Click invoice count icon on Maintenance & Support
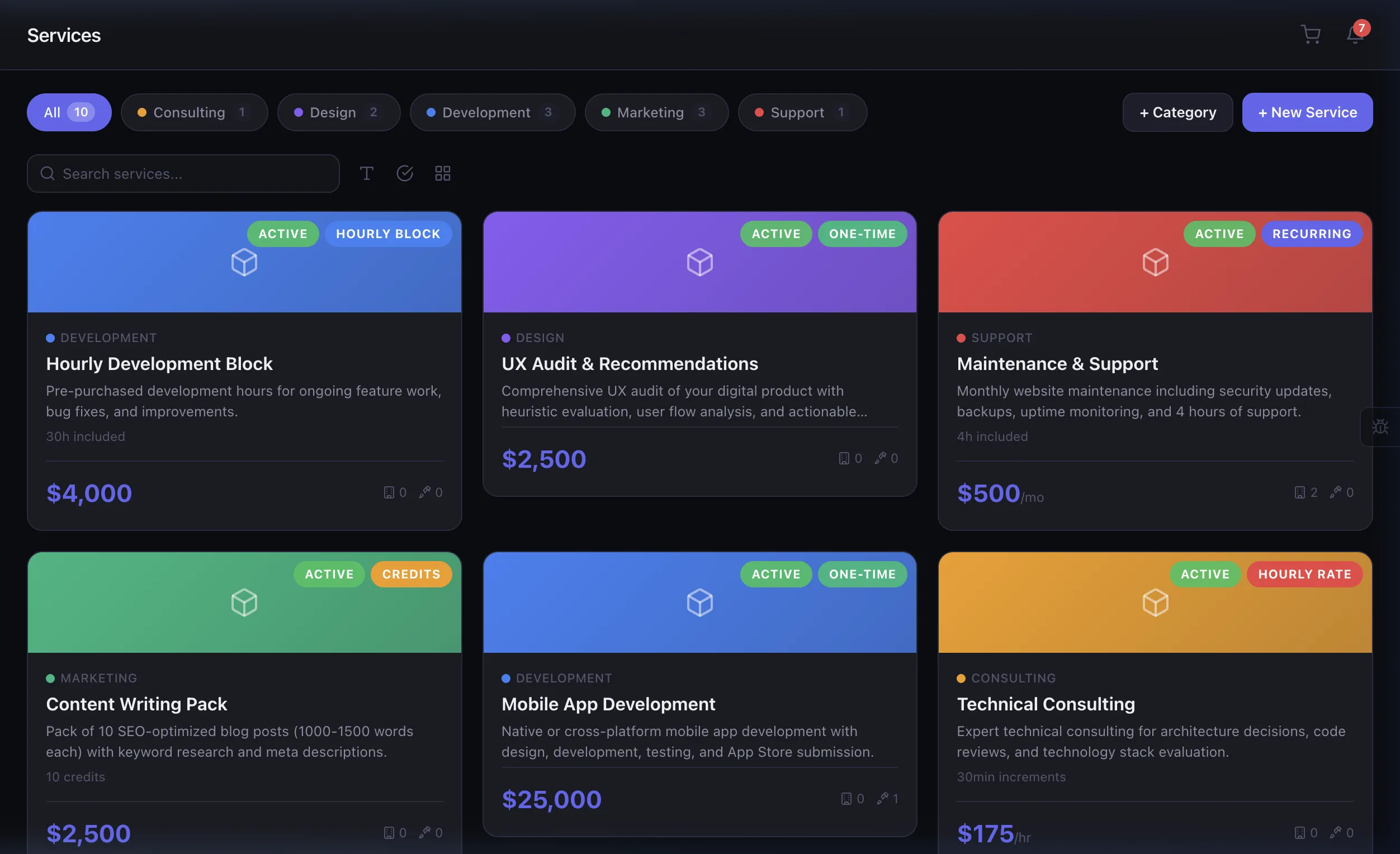The image size is (1400, 854). click(1299, 492)
